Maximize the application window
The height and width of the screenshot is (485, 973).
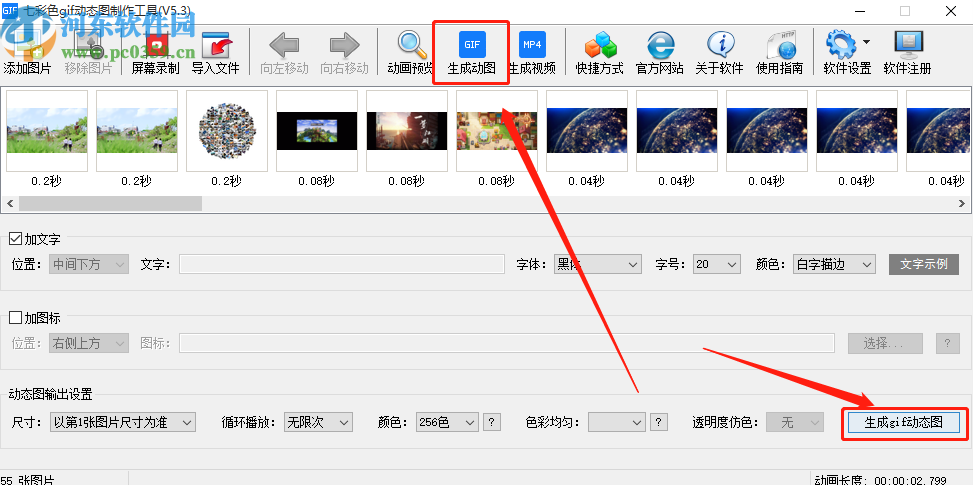pos(905,11)
